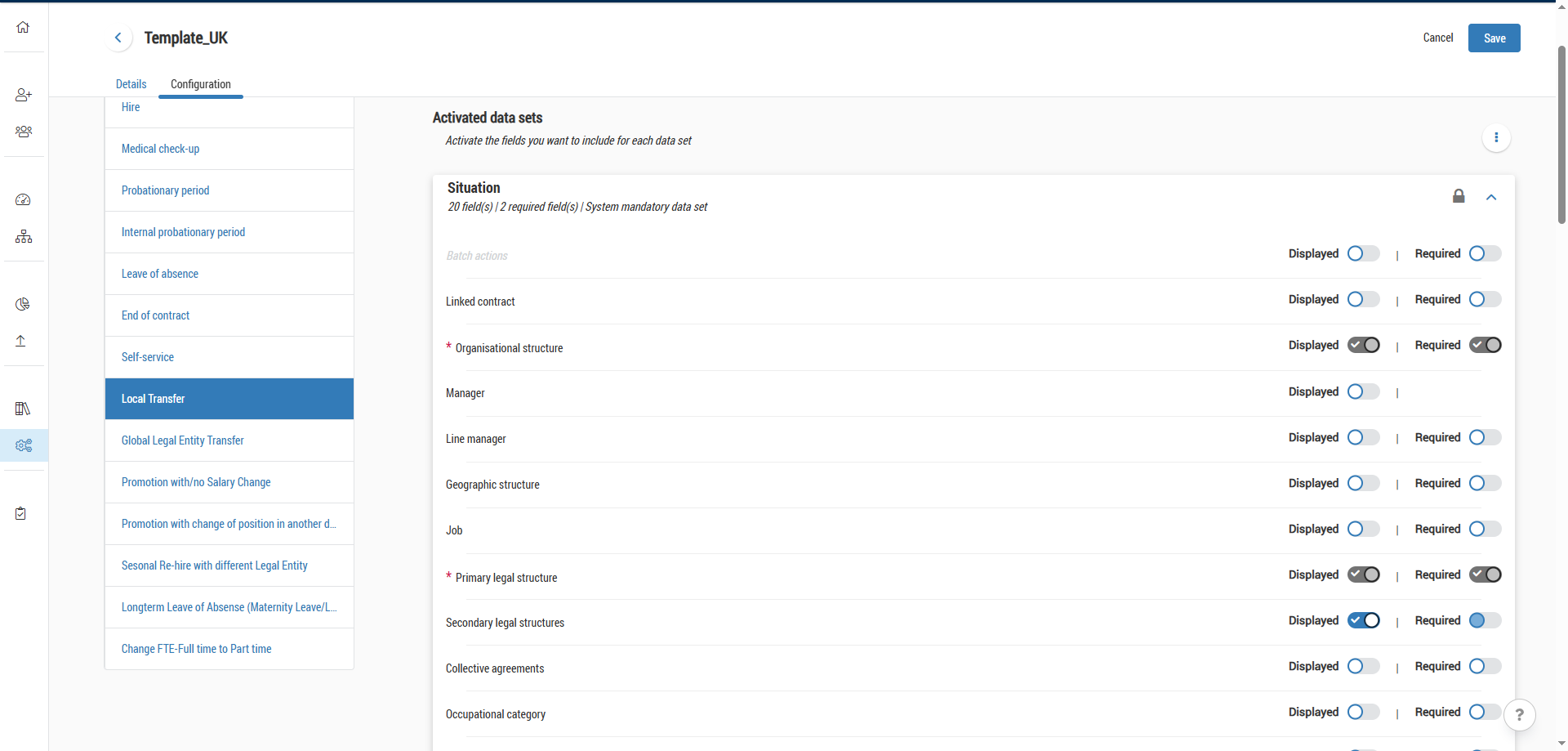Click the page vertical scrollbar

(x=1561, y=131)
